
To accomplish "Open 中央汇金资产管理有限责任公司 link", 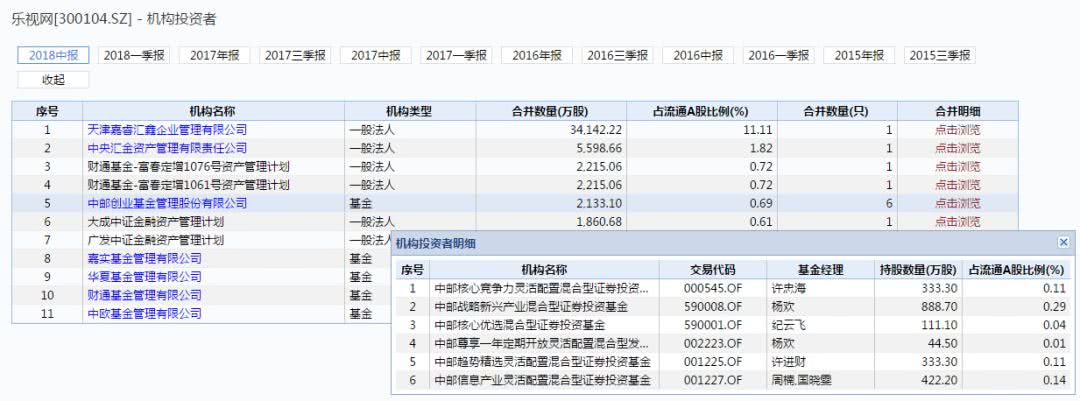I will point(167,148).
